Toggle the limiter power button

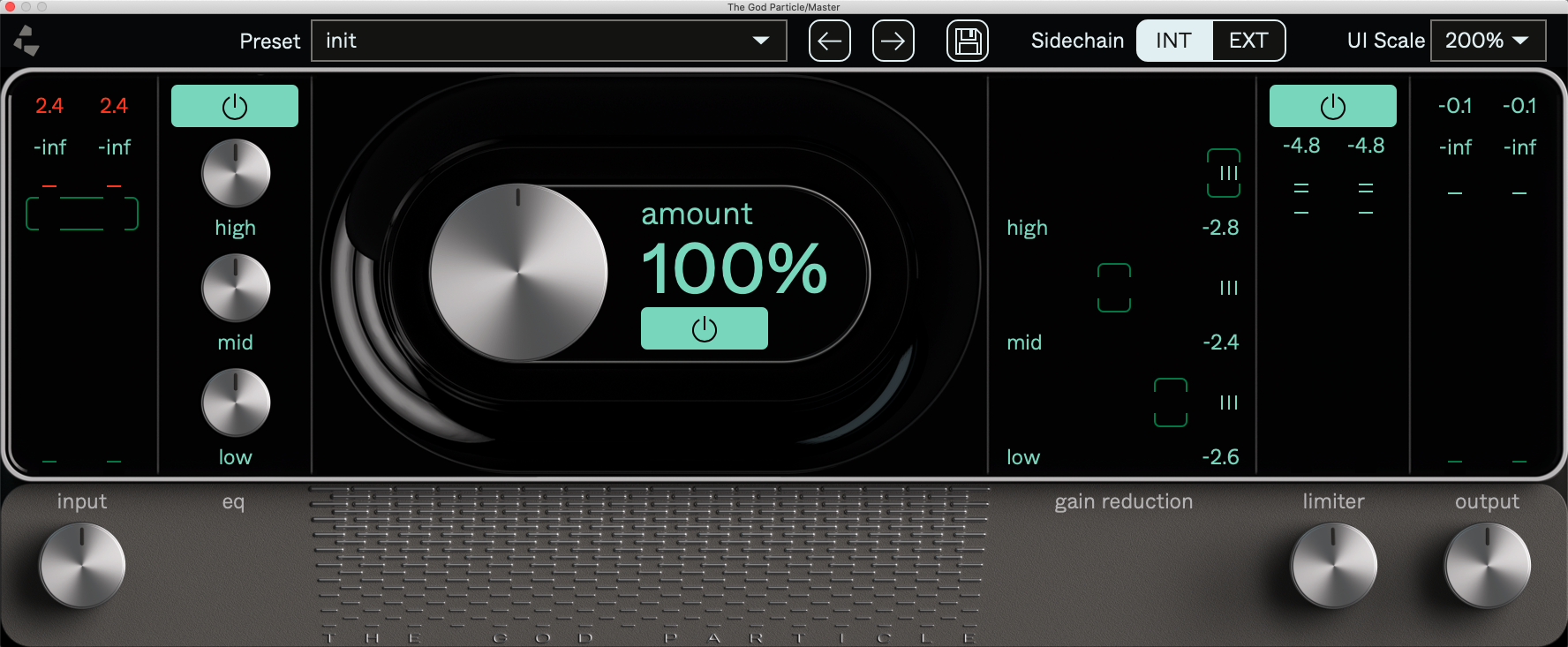coord(1333,106)
